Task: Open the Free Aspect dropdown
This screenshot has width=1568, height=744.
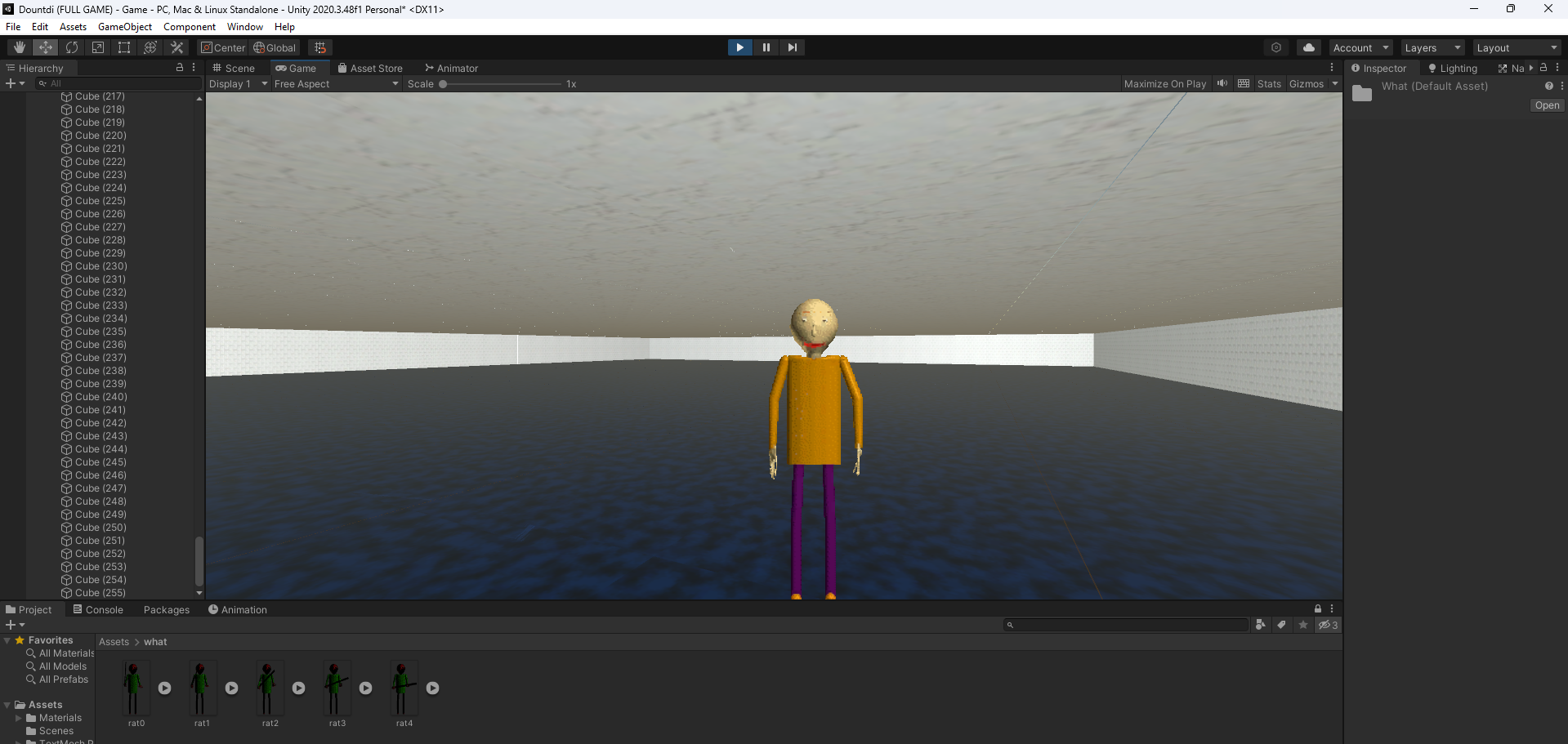Action: point(336,83)
